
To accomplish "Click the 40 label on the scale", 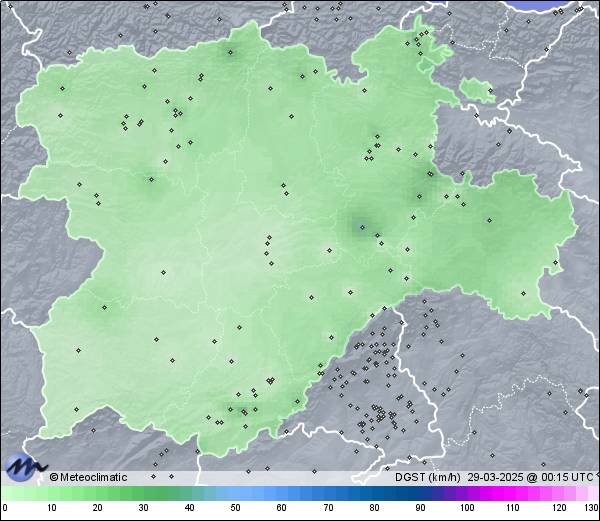I will click(x=190, y=508).
